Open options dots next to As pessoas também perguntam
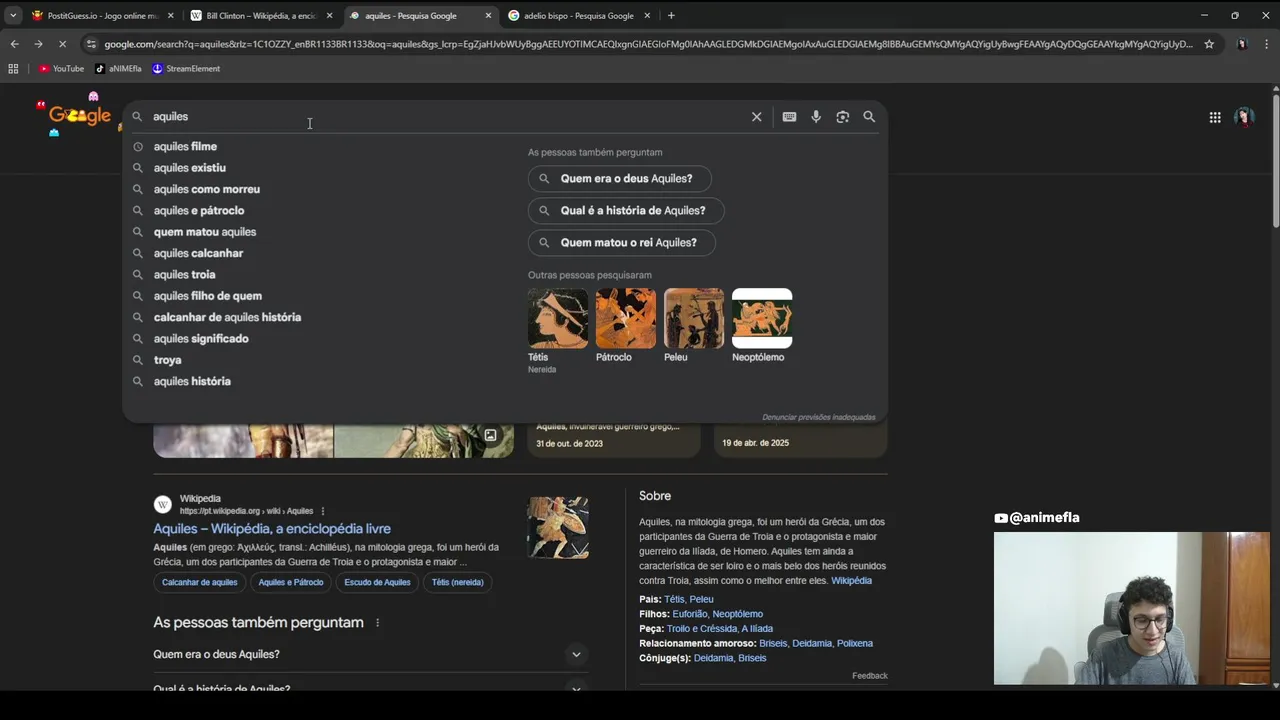The image size is (1280, 720). pyautogui.click(x=377, y=623)
